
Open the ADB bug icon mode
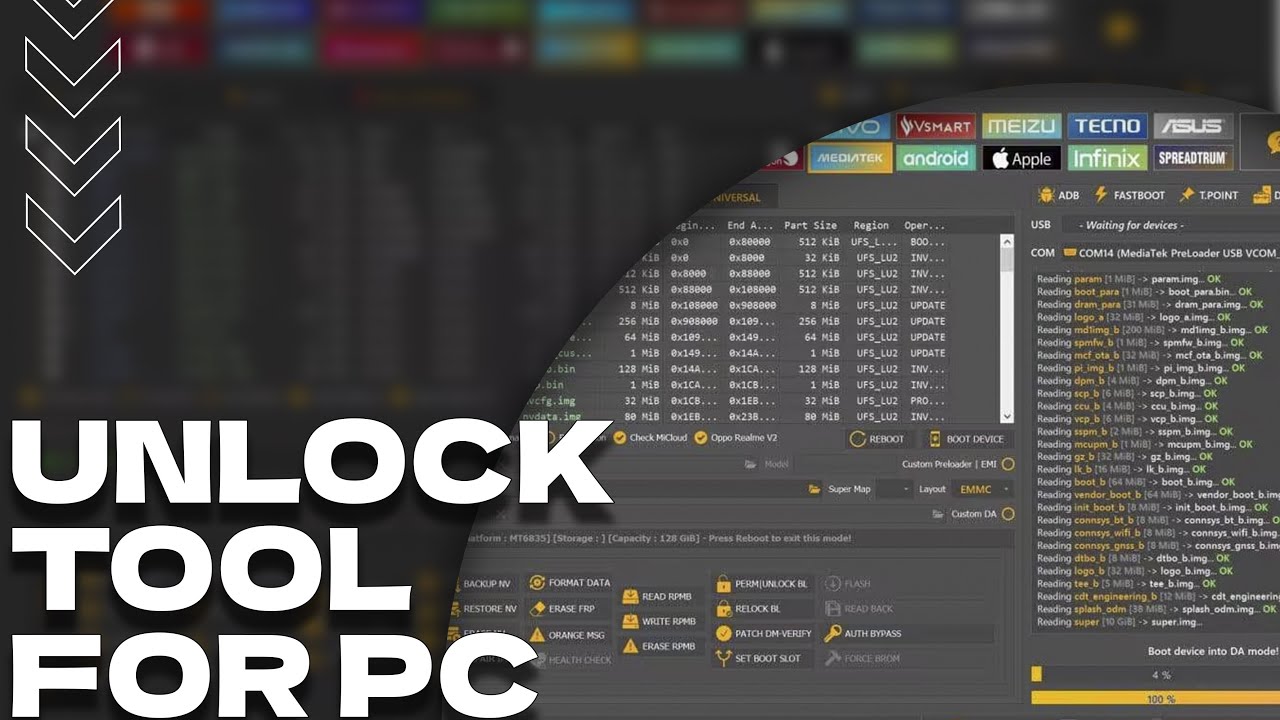(1059, 195)
